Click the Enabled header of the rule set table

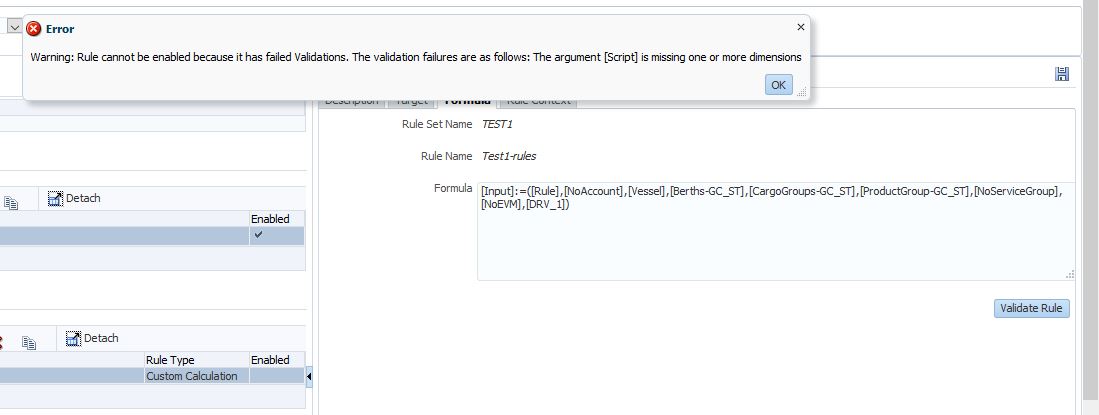coord(270,219)
